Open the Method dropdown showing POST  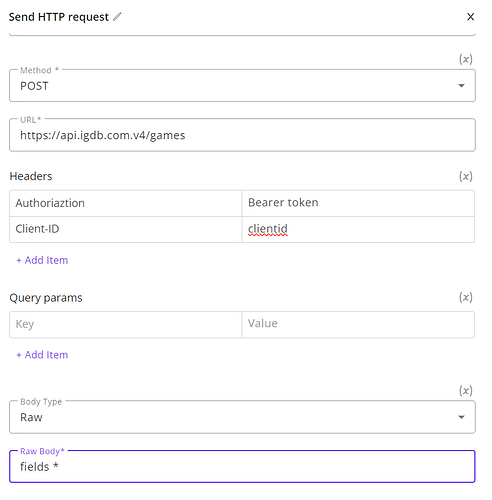(242, 86)
